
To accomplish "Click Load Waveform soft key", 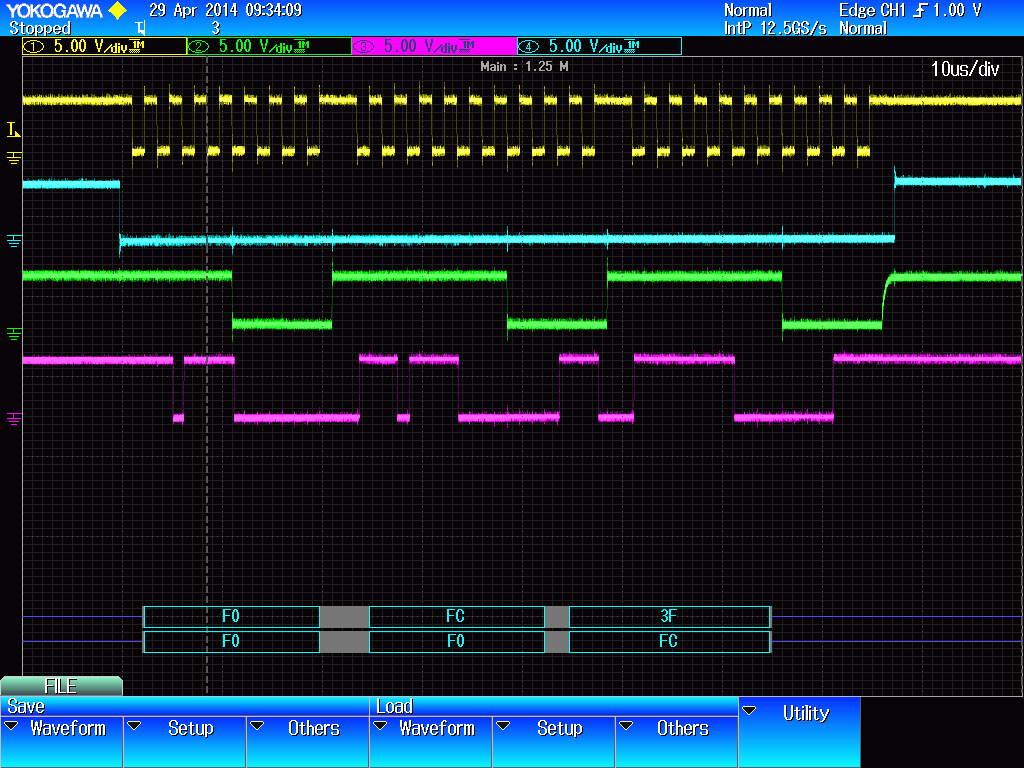I will click(x=430, y=741).
